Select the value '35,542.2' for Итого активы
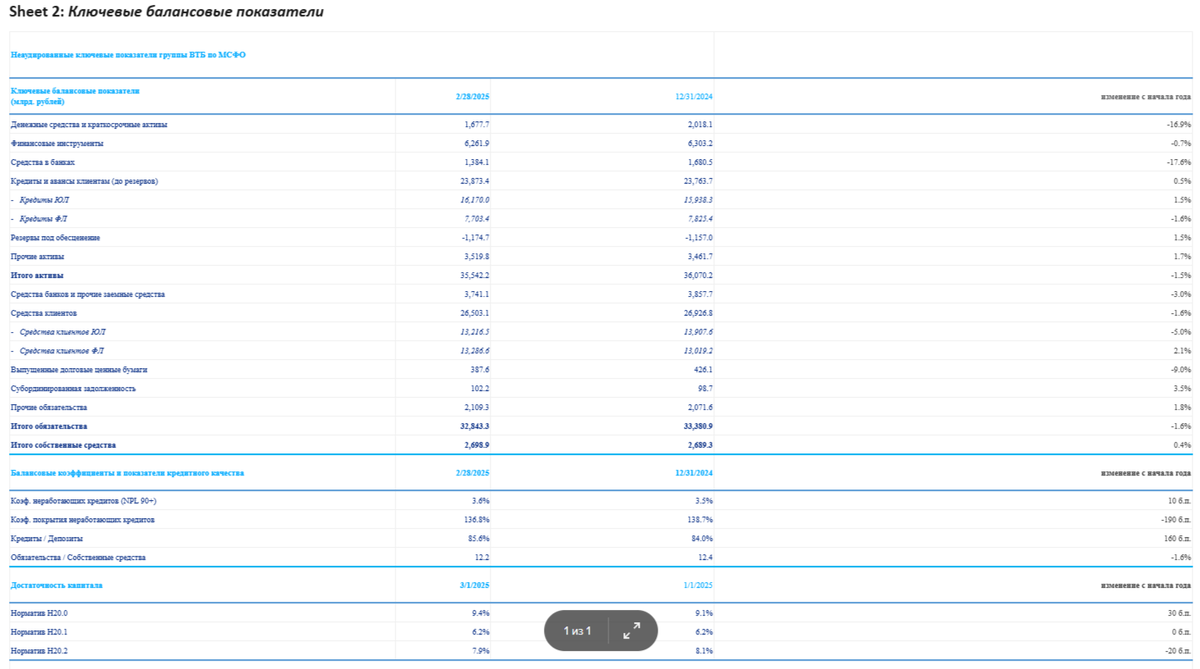 (x=475, y=275)
